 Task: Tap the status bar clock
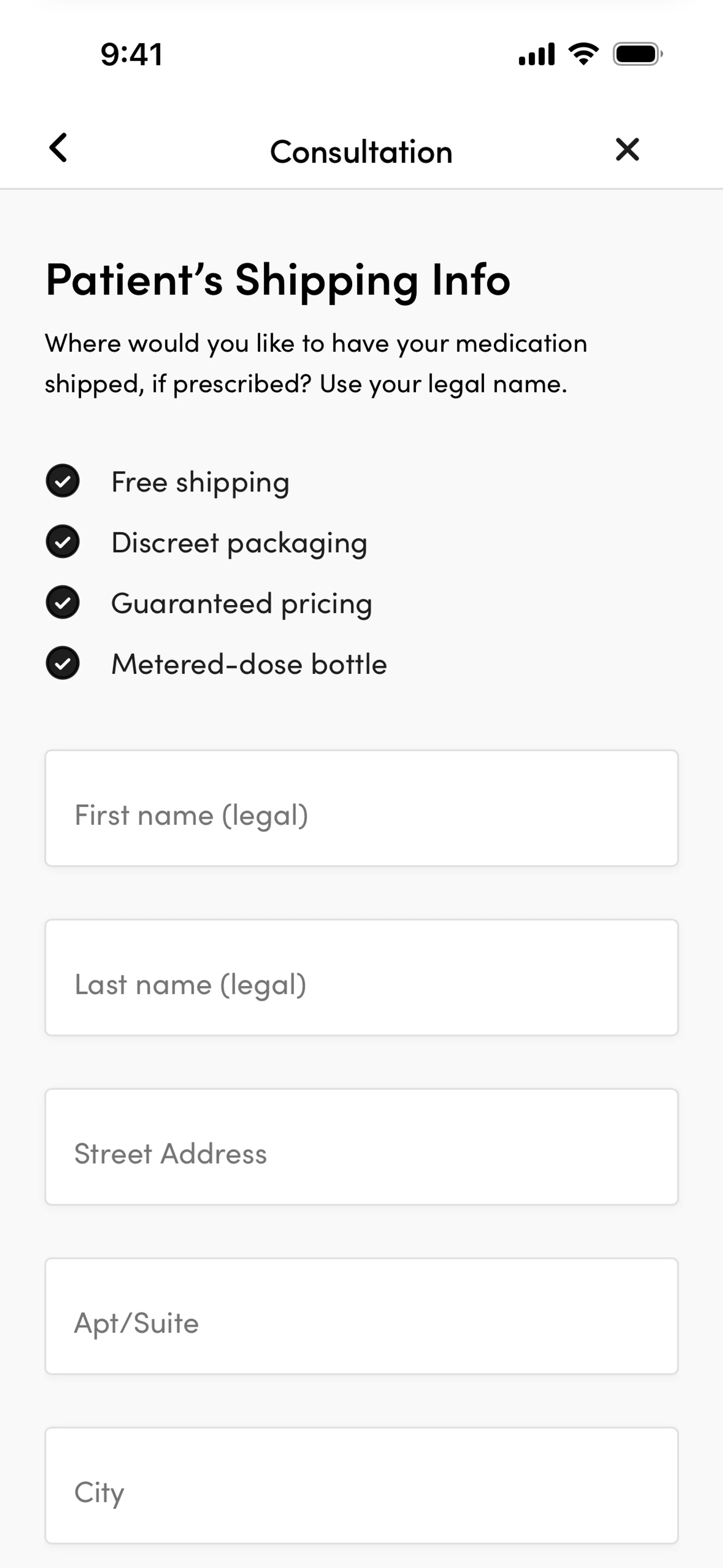[131, 54]
